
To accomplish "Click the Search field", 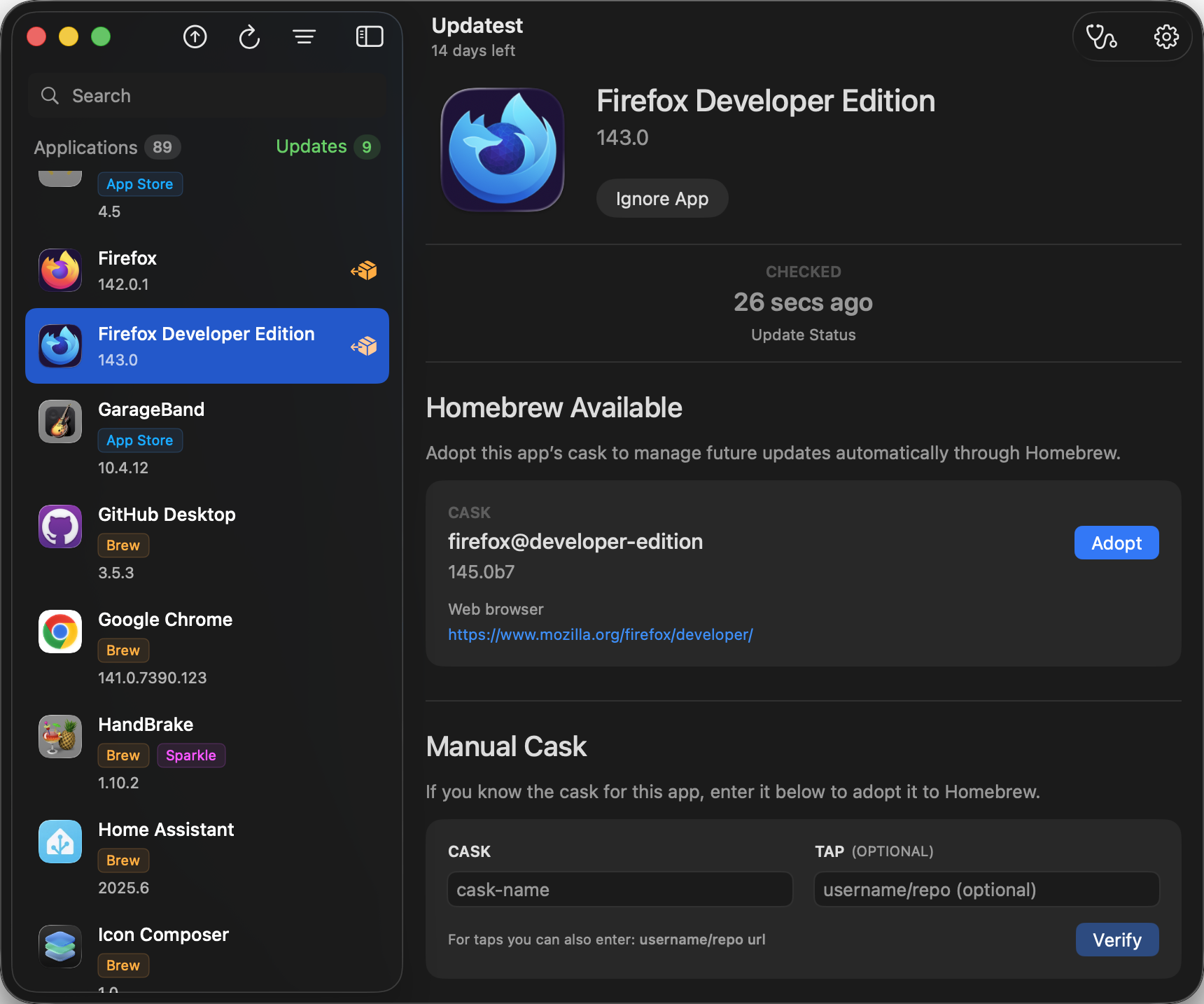I will tap(207, 95).
